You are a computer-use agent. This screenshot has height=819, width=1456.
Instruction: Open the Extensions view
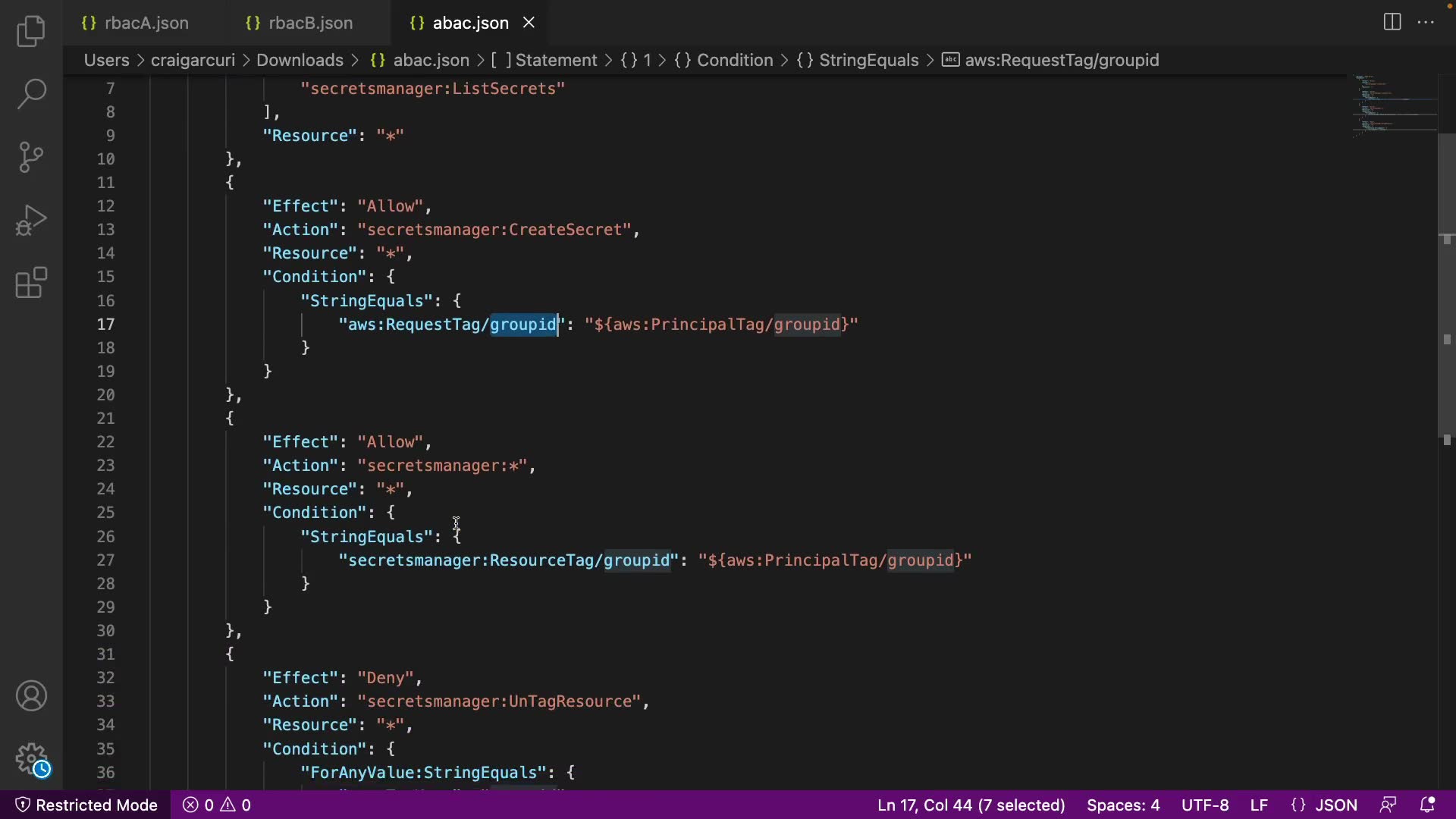click(x=31, y=284)
